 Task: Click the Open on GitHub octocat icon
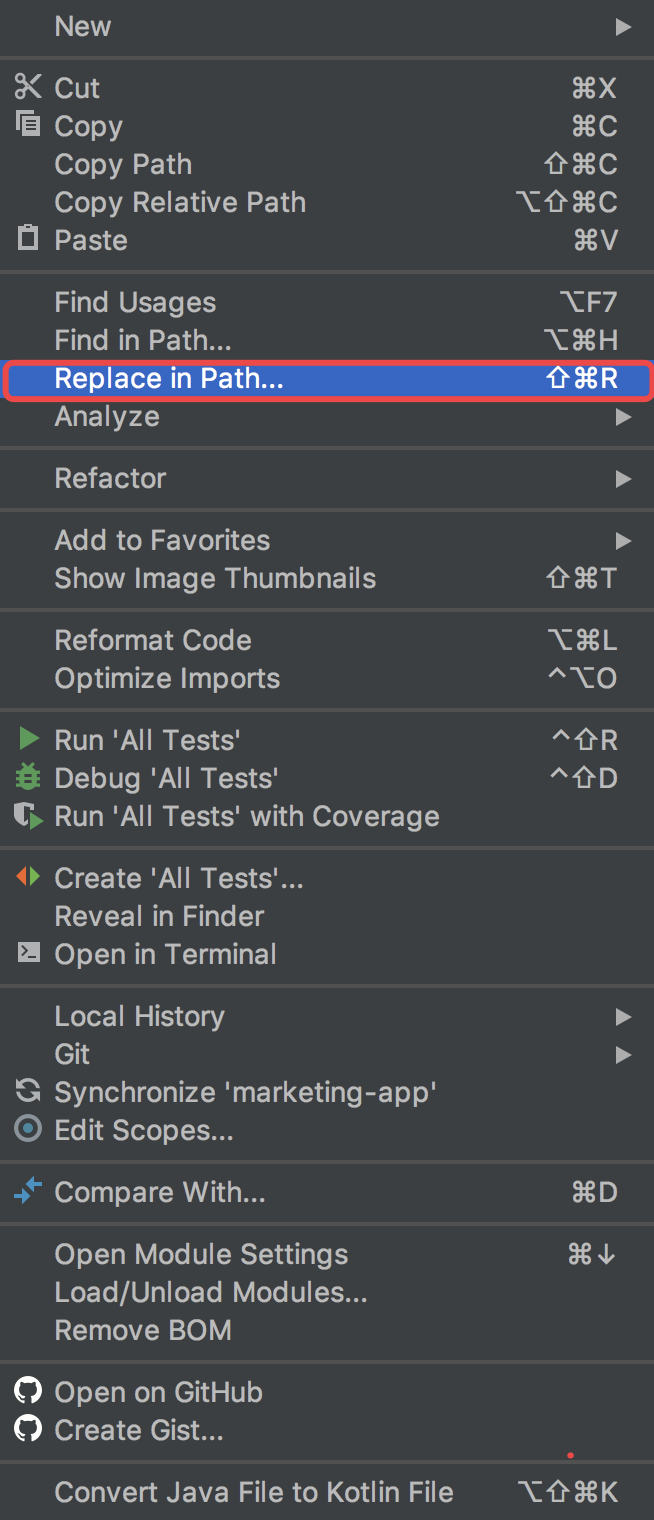28,1391
